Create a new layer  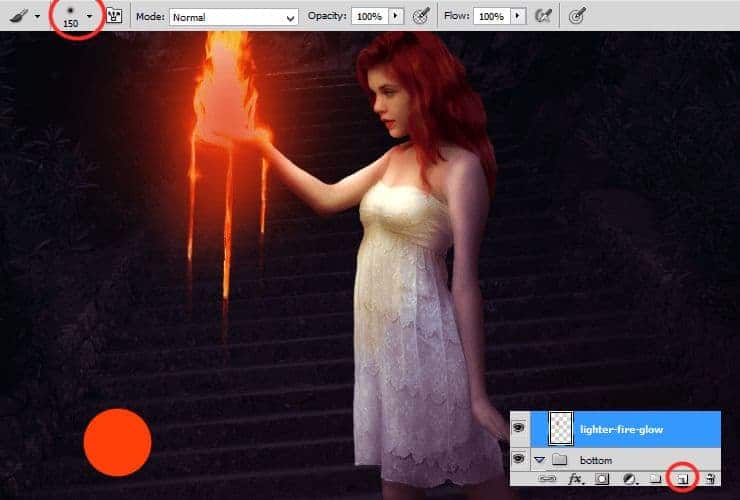tap(682, 480)
